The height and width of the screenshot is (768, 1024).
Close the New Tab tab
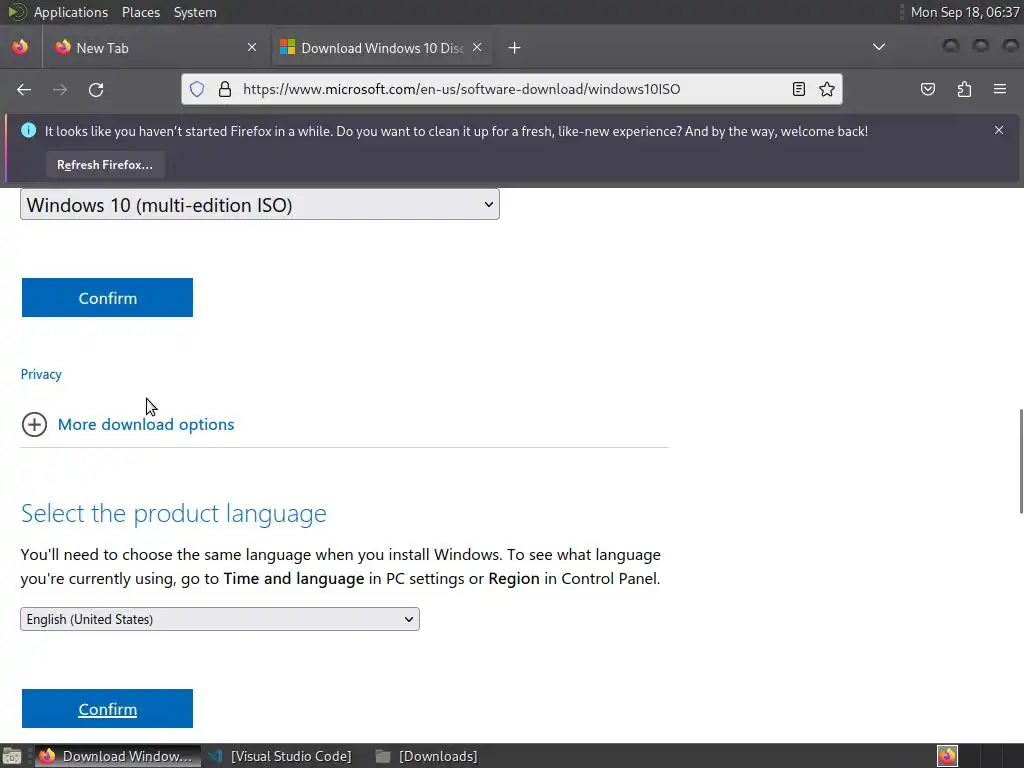(x=252, y=47)
